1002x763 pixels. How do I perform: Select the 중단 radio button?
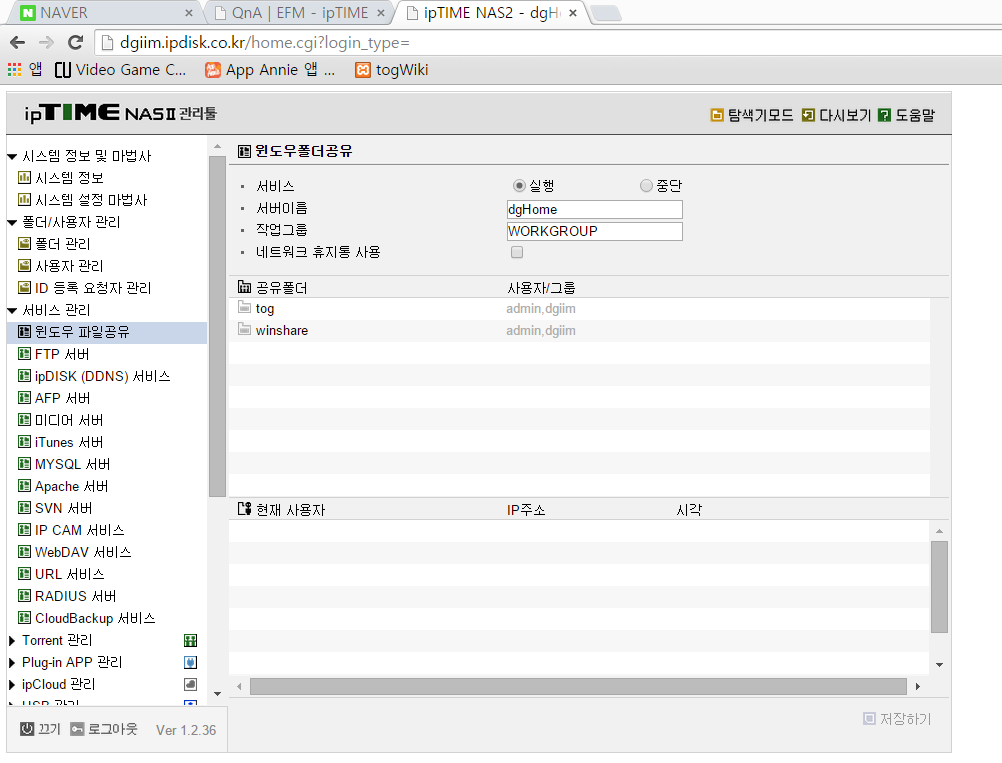(646, 185)
